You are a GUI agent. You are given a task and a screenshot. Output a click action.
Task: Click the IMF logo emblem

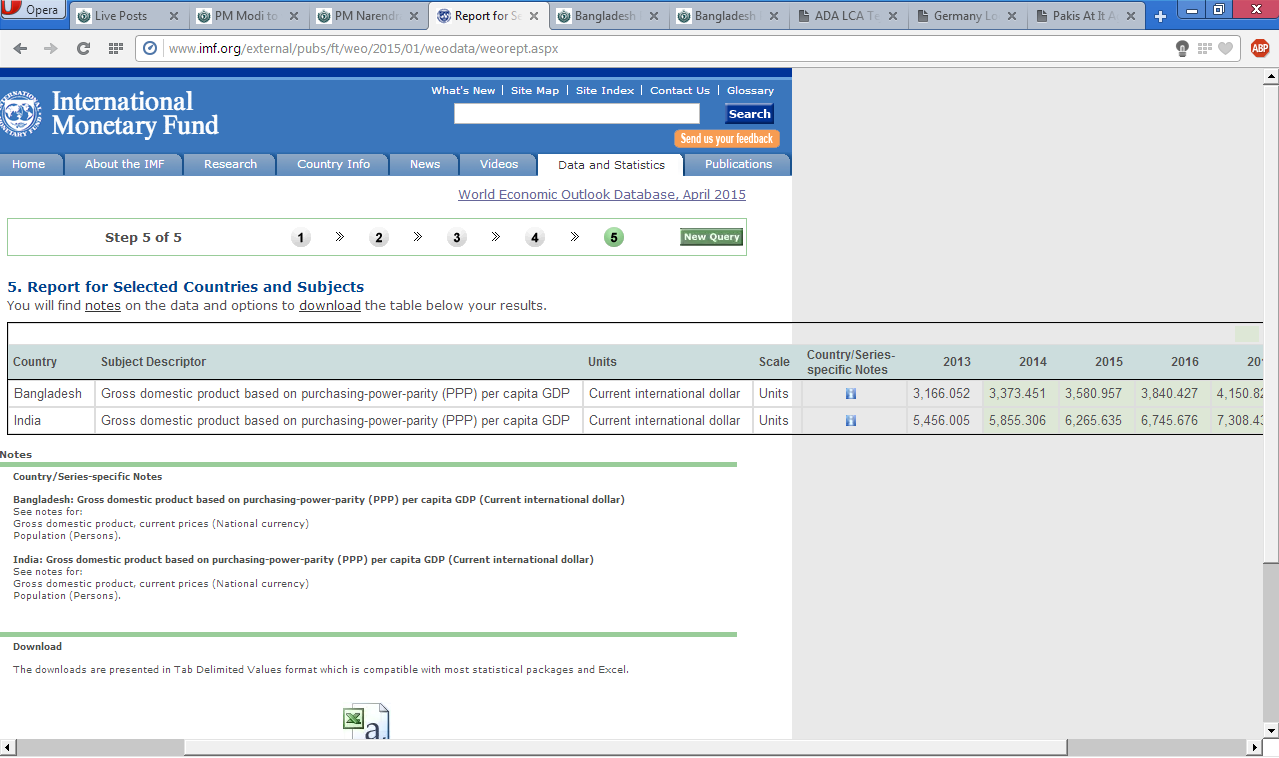tap(20, 113)
